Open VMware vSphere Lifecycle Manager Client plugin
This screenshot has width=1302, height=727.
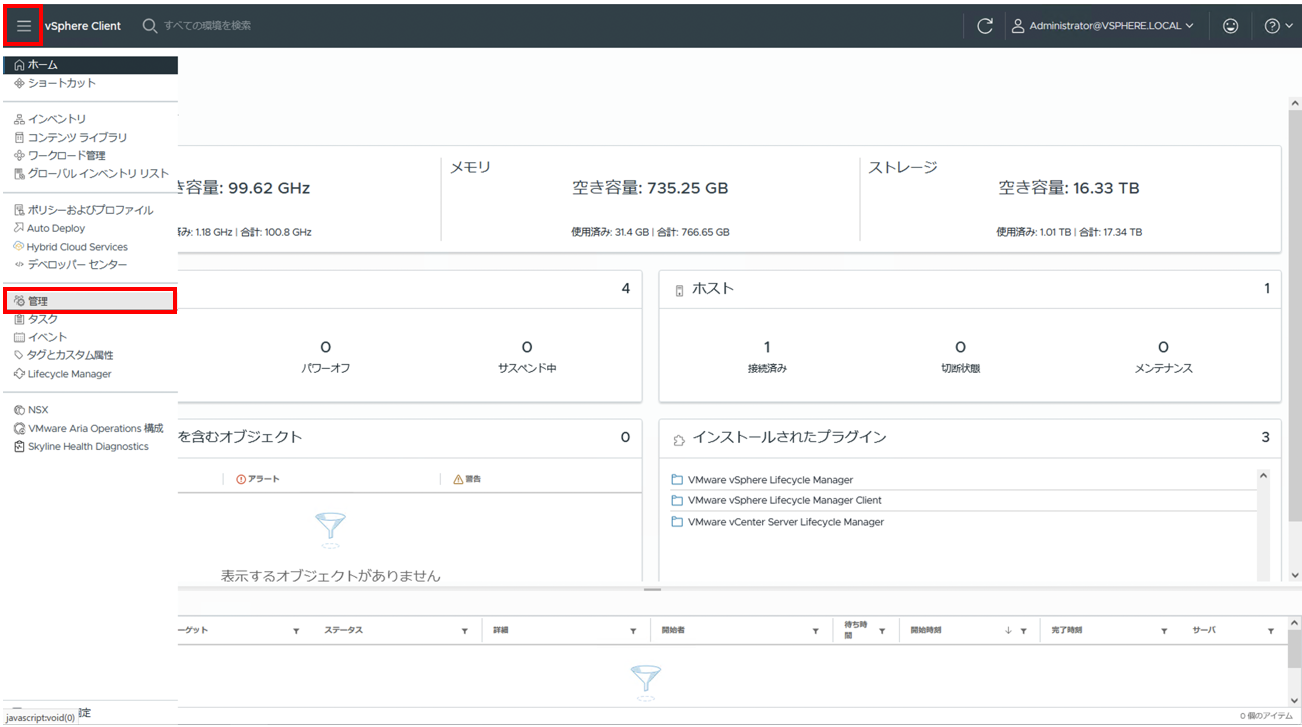785,500
